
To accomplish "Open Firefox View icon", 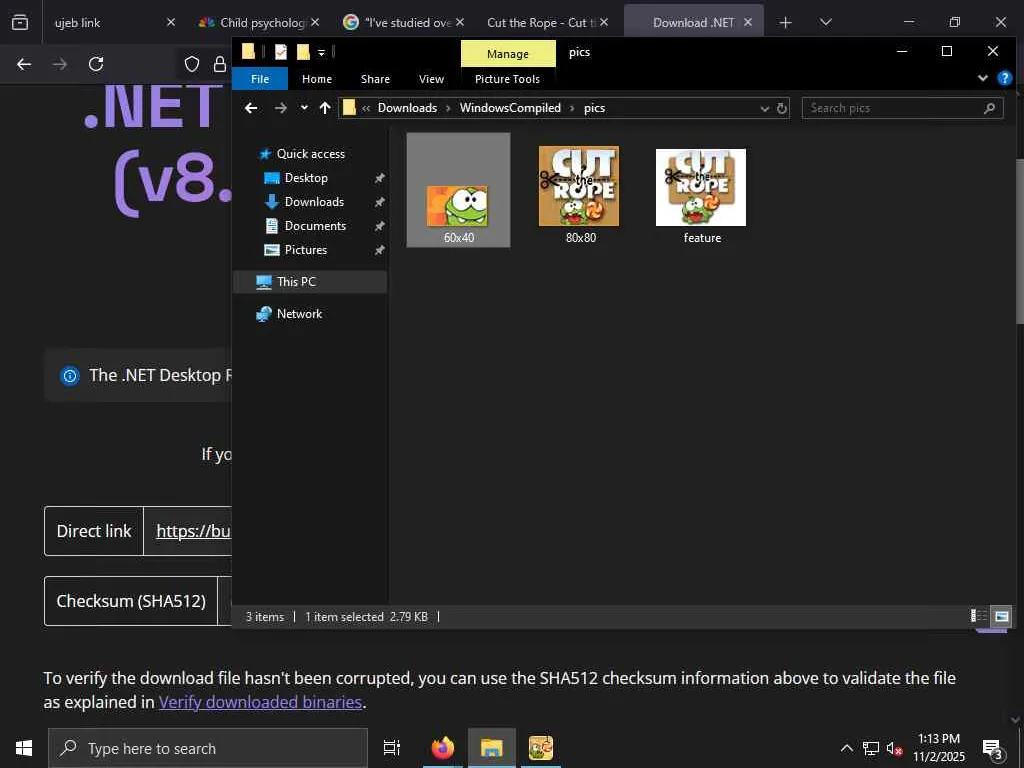I will click(x=20, y=22).
